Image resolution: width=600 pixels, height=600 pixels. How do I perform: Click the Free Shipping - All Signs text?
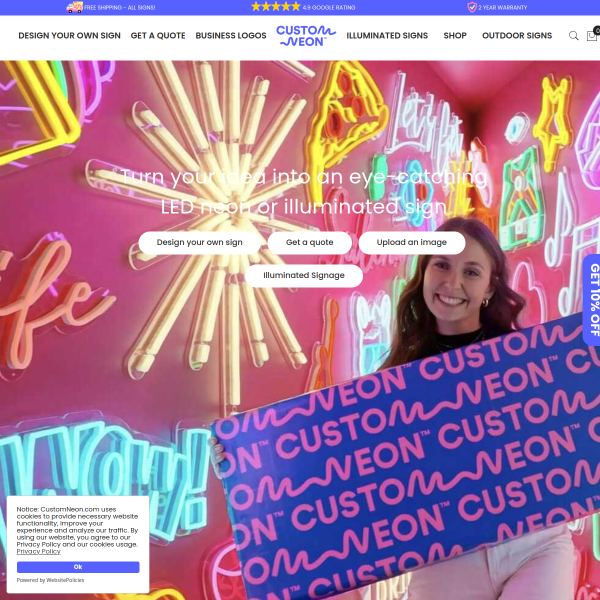coord(119,7)
